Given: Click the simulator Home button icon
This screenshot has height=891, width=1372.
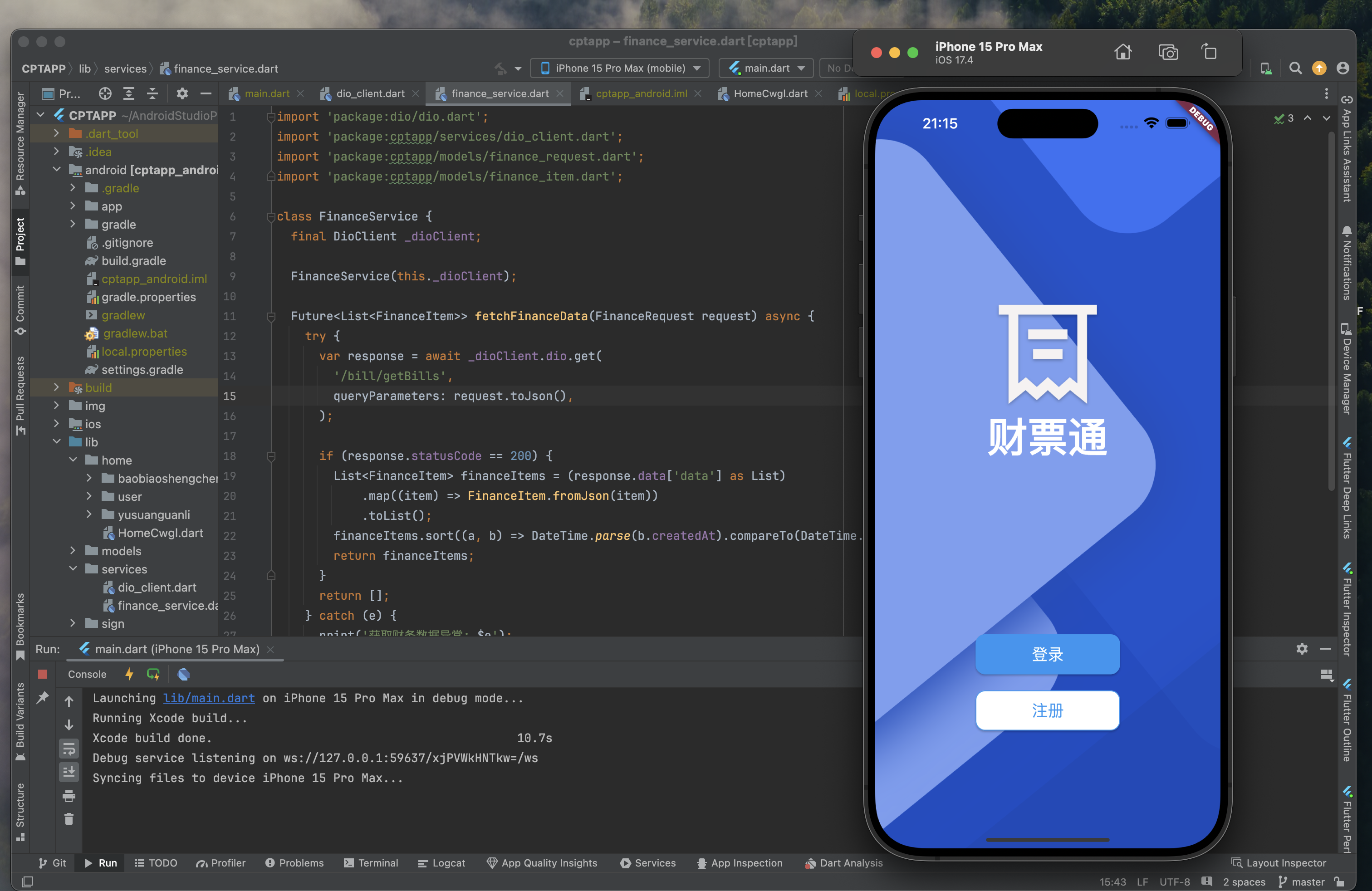Looking at the screenshot, I should (x=1122, y=53).
